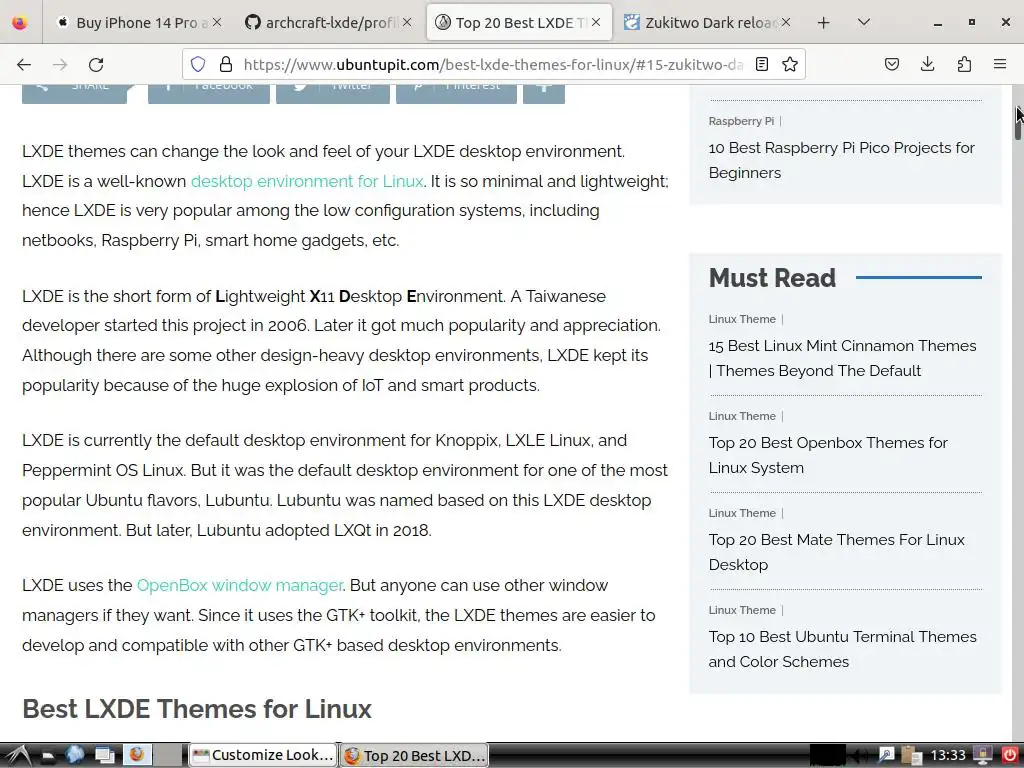1024x768 pixels.
Task: Open '15 Best Linux Mint Cinnamon Themes' article
Action: (x=842, y=358)
